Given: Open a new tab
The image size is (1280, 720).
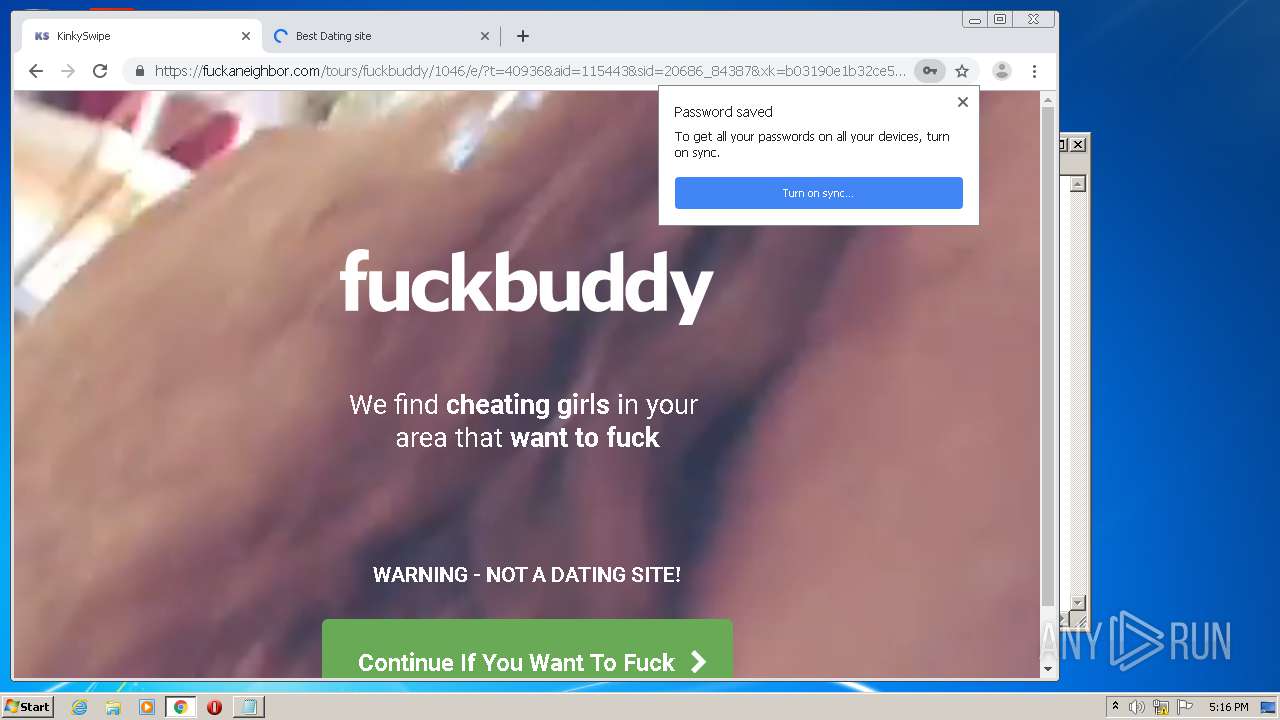Looking at the screenshot, I should (523, 36).
